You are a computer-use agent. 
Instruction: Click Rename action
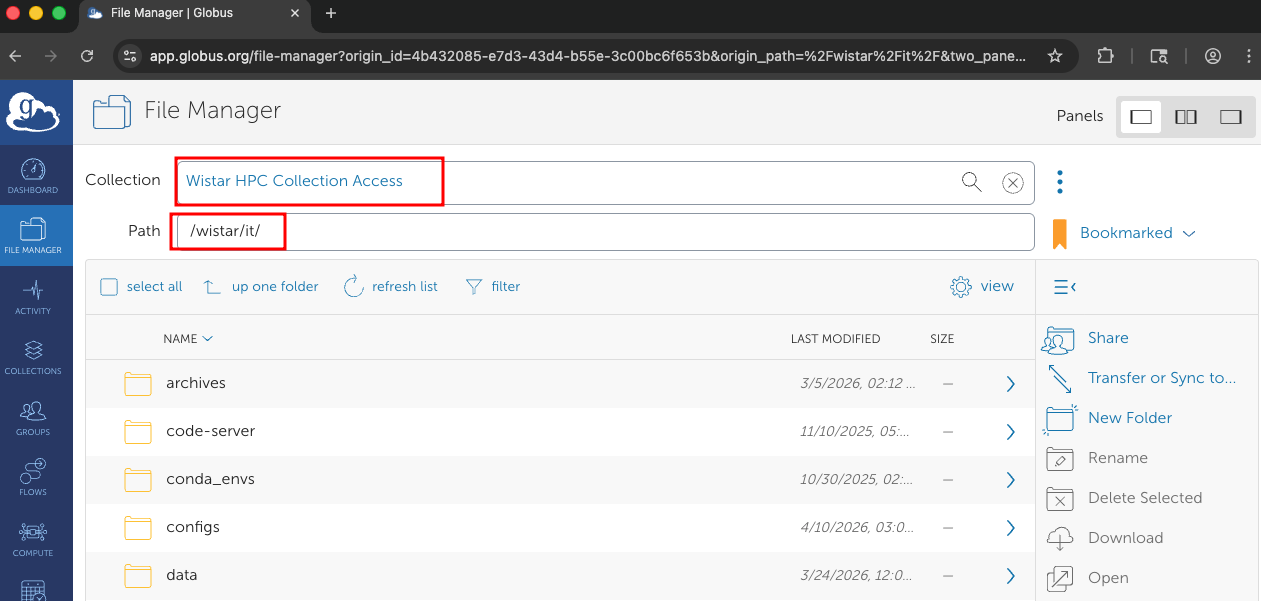tap(1118, 458)
